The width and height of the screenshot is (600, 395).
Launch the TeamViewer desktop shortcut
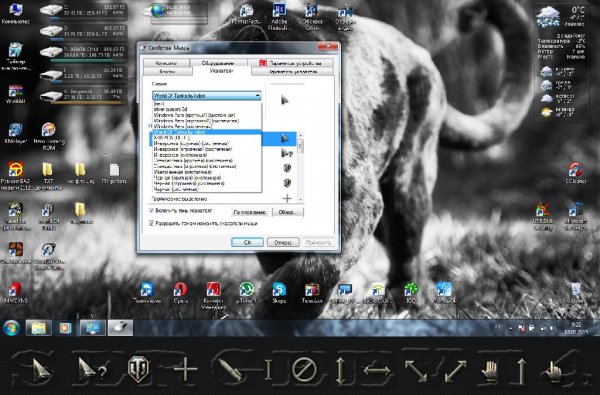click(147, 293)
